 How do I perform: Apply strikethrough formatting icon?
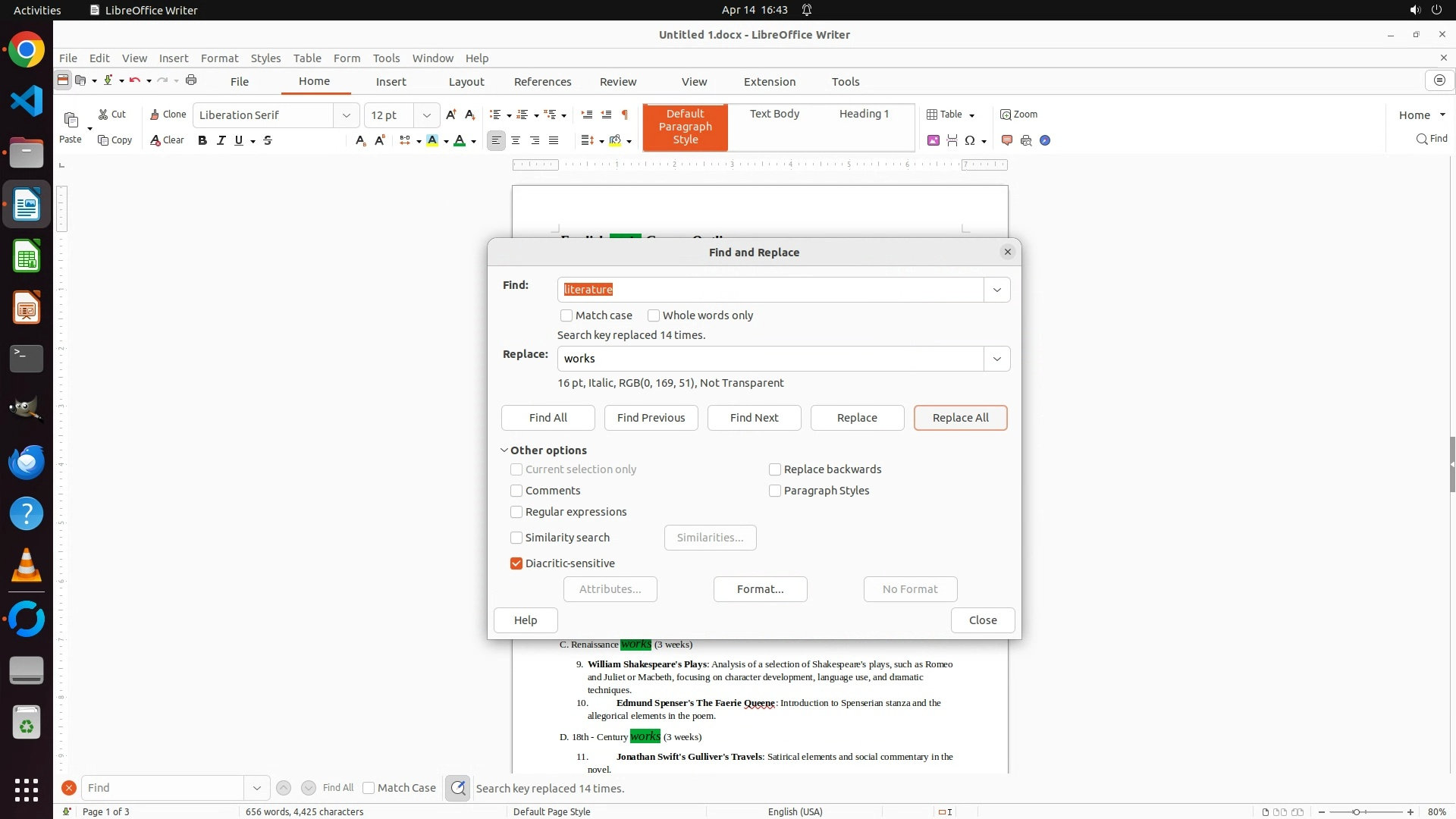point(268,140)
